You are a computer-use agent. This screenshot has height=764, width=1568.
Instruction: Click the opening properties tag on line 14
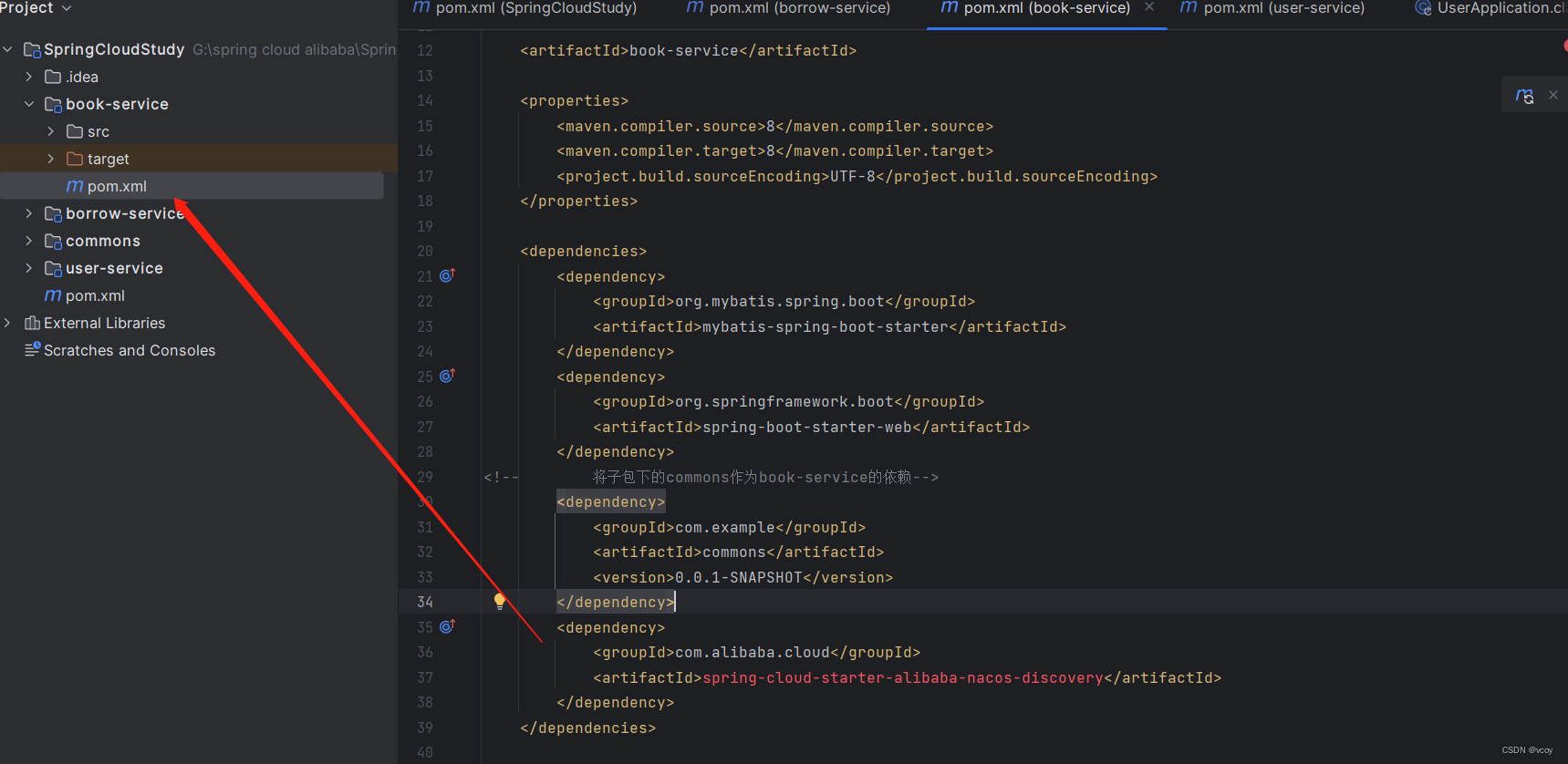click(x=575, y=100)
